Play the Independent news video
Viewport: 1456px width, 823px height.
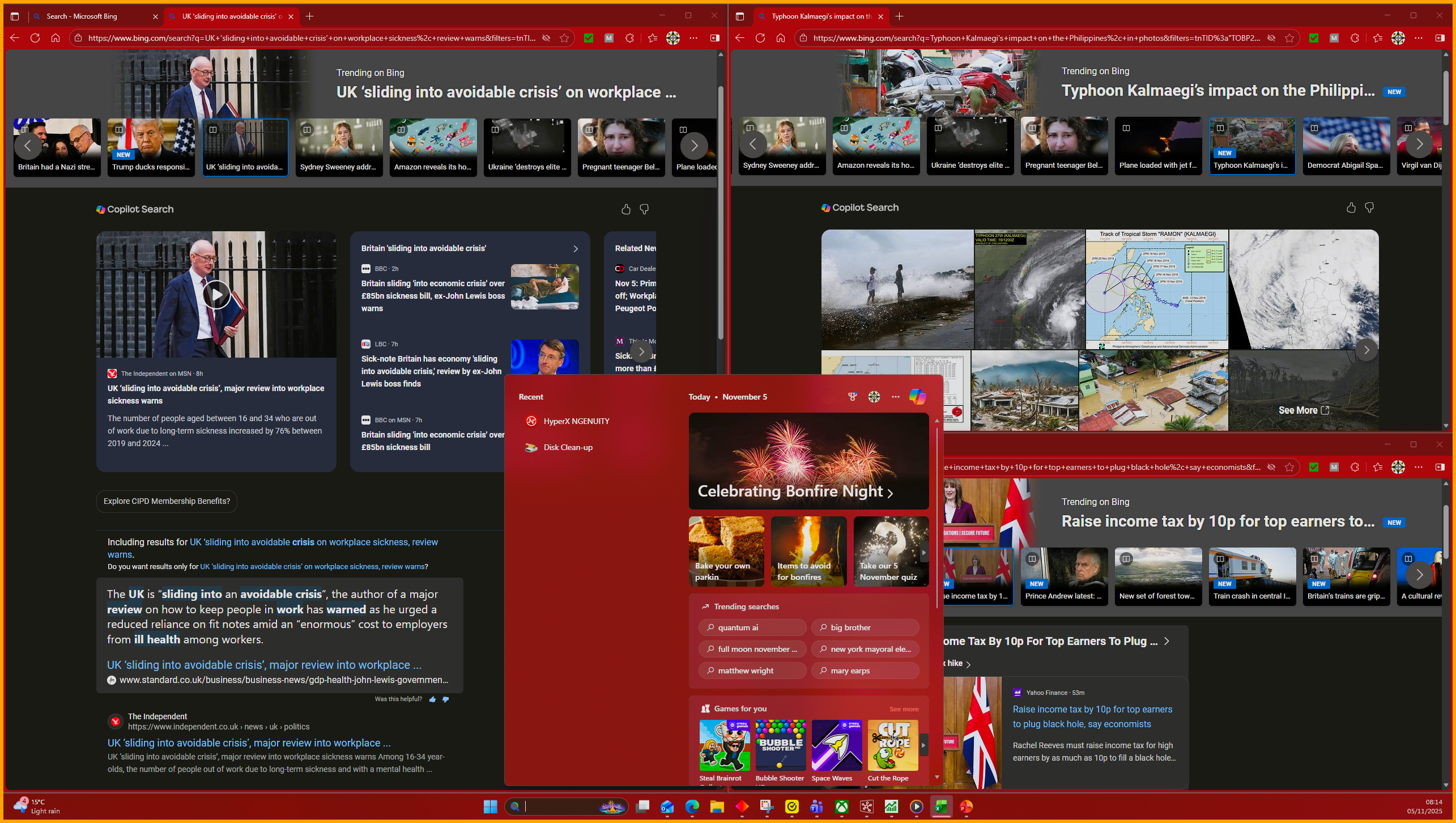pos(216,294)
